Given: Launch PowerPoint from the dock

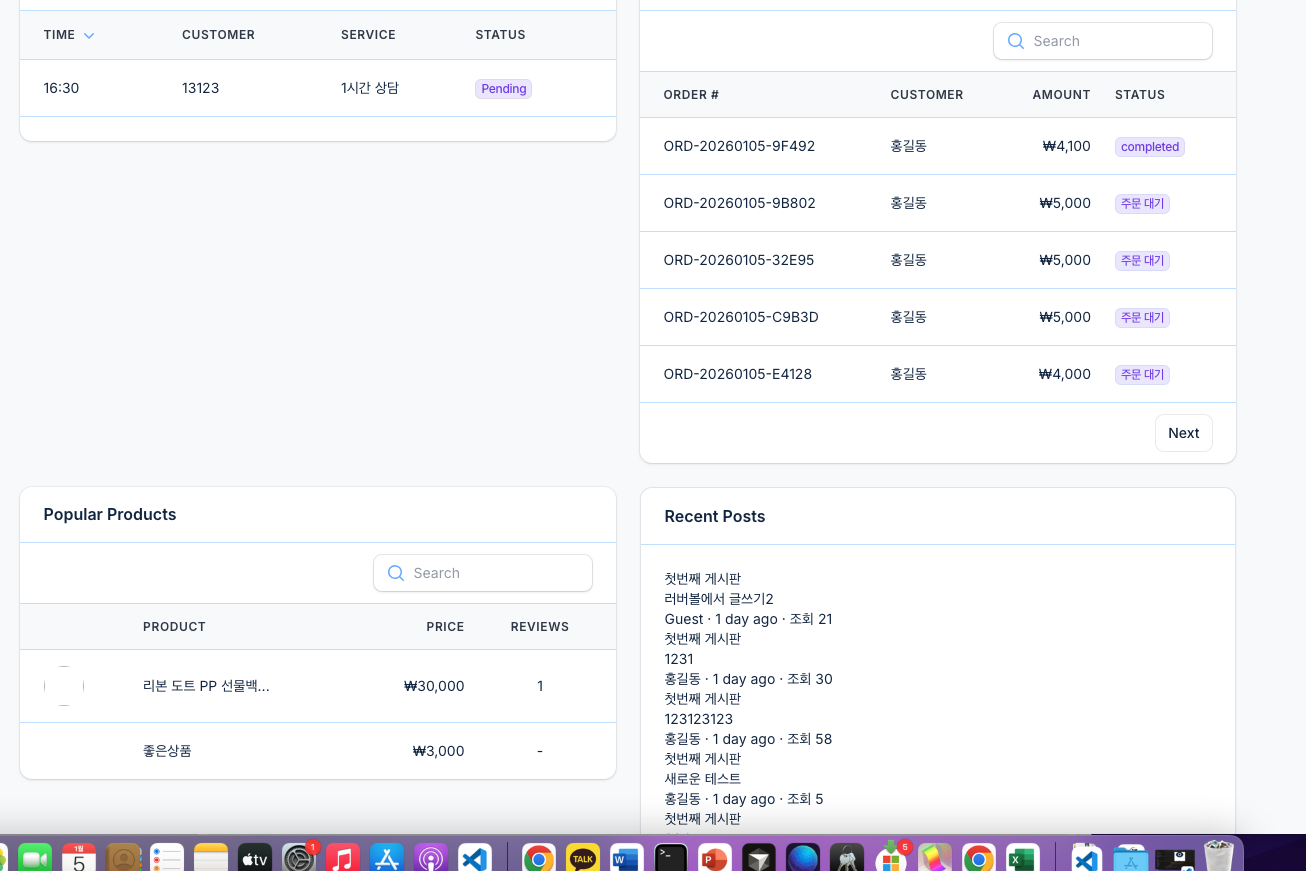Looking at the screenshot, I should [714, 858].
